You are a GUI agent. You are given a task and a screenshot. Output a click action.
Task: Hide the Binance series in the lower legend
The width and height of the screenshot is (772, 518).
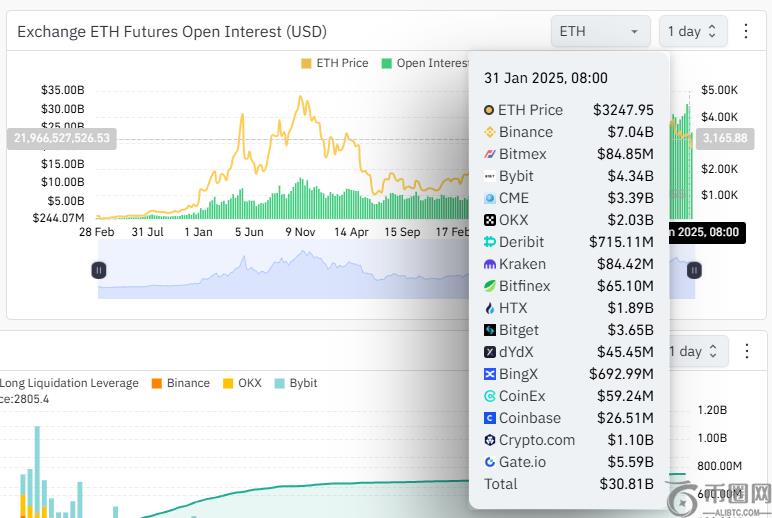click(x=180, y=383)
